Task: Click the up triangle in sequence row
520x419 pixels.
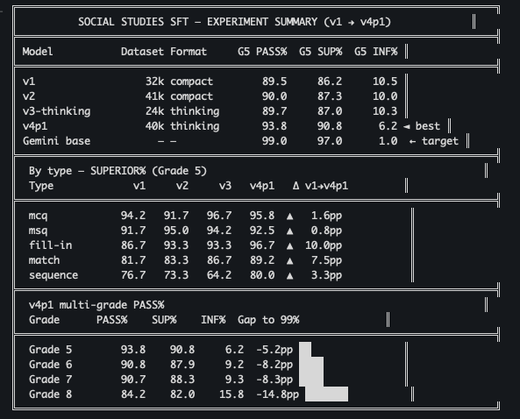Action: pyautogui.click(x=290, y=276)
